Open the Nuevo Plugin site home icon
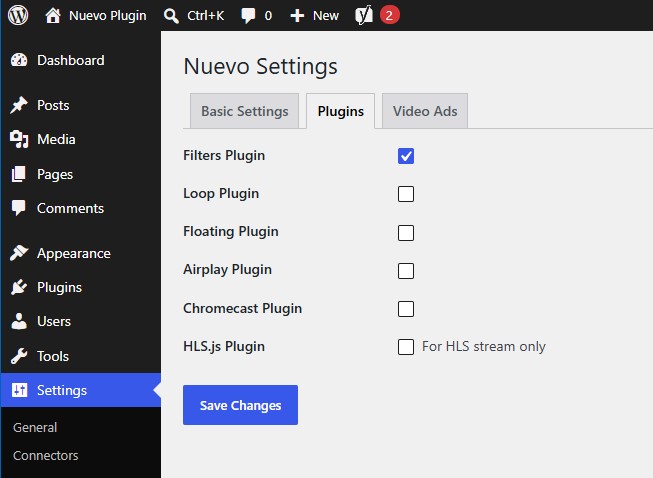 (53, 16)
